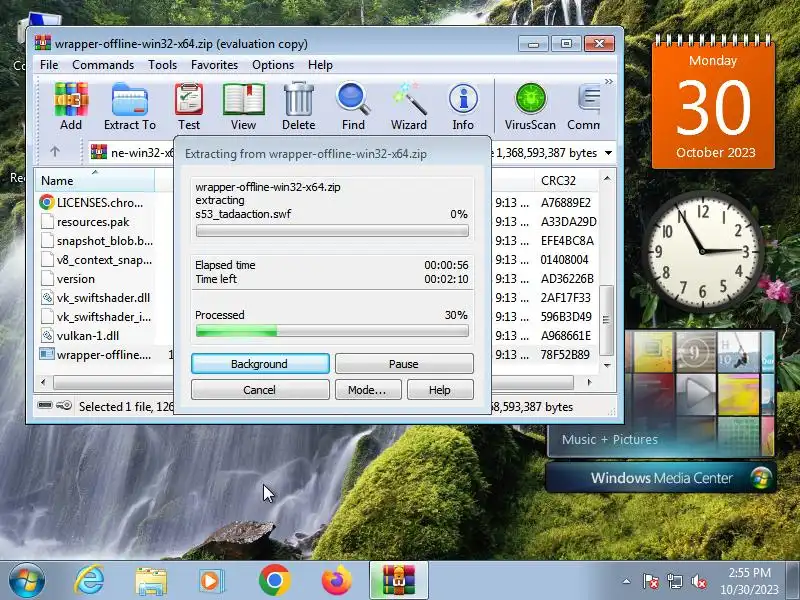Open the Commands menu
The image size is (800, 600).
pyautogui.click(x=103, y=65)
